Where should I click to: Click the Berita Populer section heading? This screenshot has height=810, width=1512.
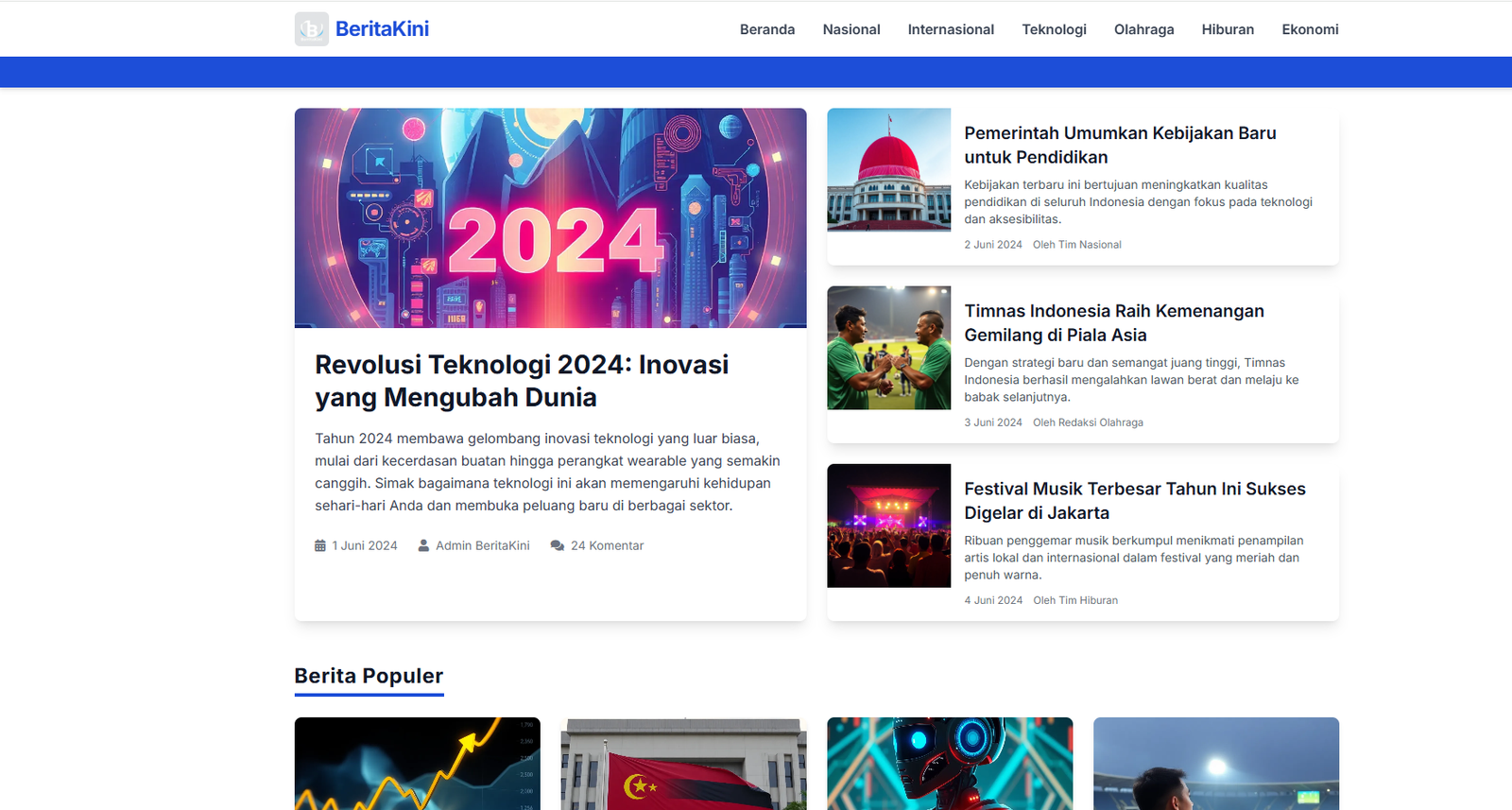pos(369,676)
